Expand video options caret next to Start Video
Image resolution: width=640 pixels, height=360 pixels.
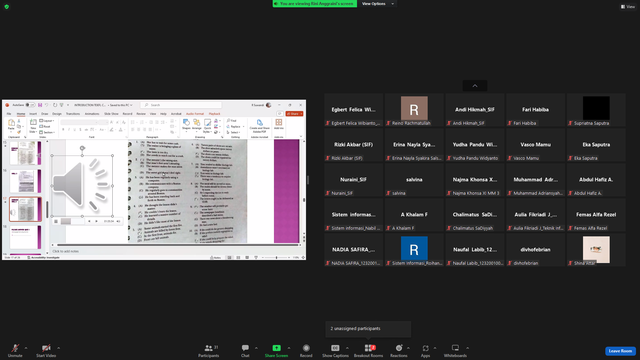[x=59, y=348]
